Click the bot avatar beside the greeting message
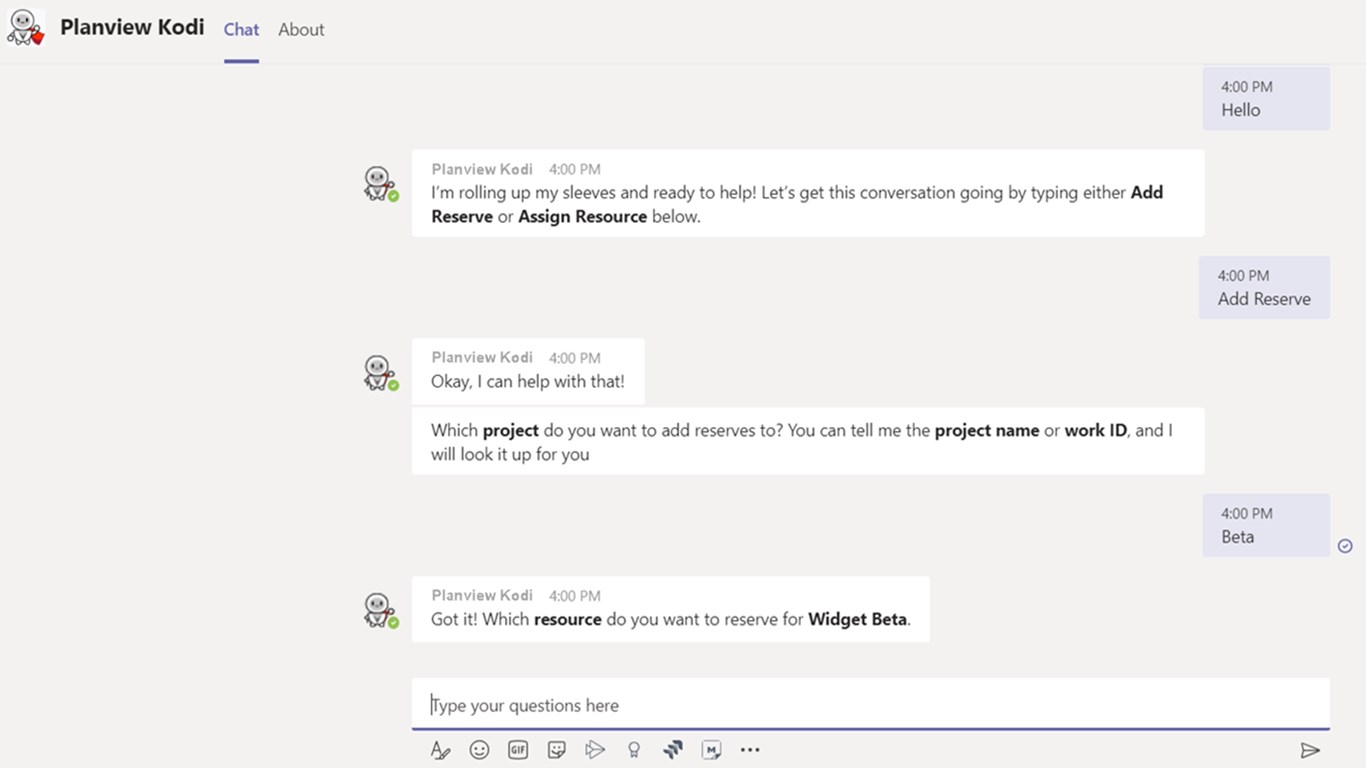The image size is (1366, 768). tap(378, 184)
